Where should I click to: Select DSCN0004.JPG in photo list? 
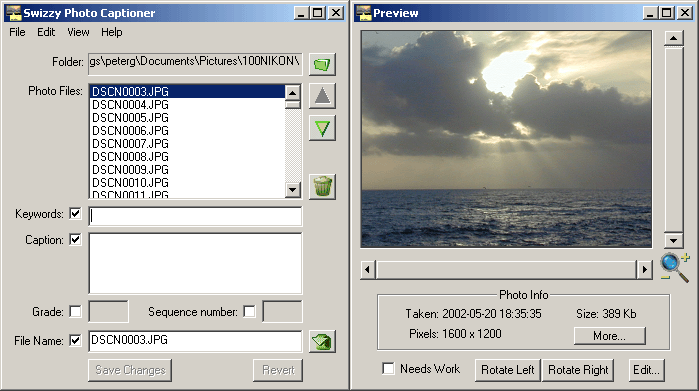(x=187, y=105)
